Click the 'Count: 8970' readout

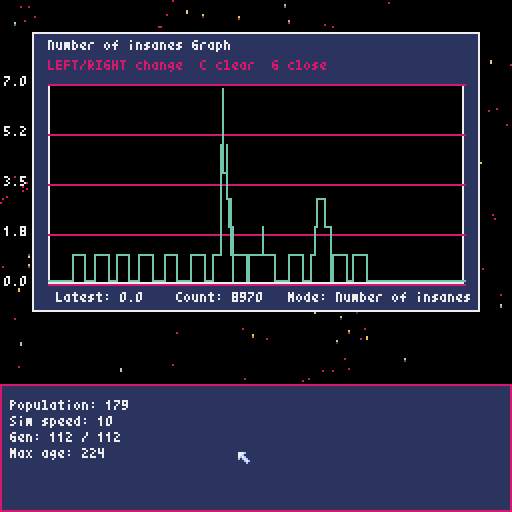[219, 297]
